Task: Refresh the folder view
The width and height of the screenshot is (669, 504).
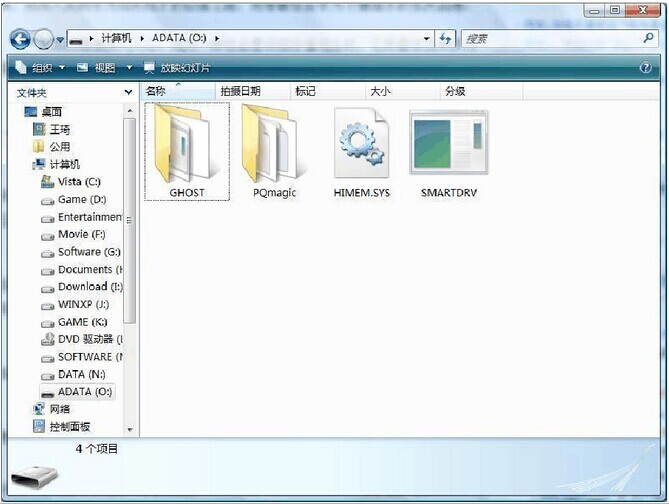Action: (x=445, y=39)
